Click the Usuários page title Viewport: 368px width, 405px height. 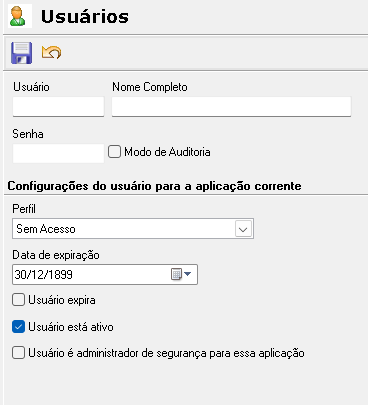tap(85, 17)
